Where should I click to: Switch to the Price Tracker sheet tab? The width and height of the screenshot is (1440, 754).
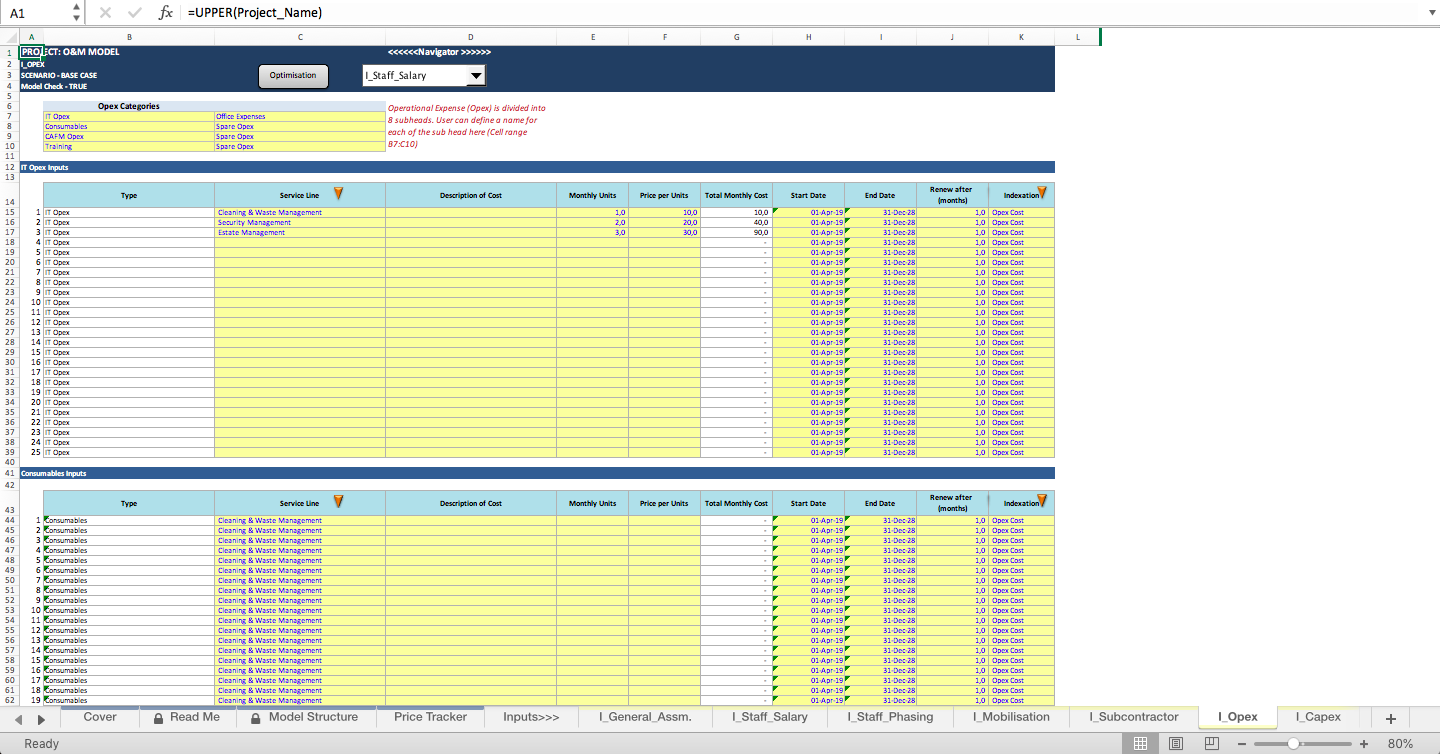pos(429,717)
